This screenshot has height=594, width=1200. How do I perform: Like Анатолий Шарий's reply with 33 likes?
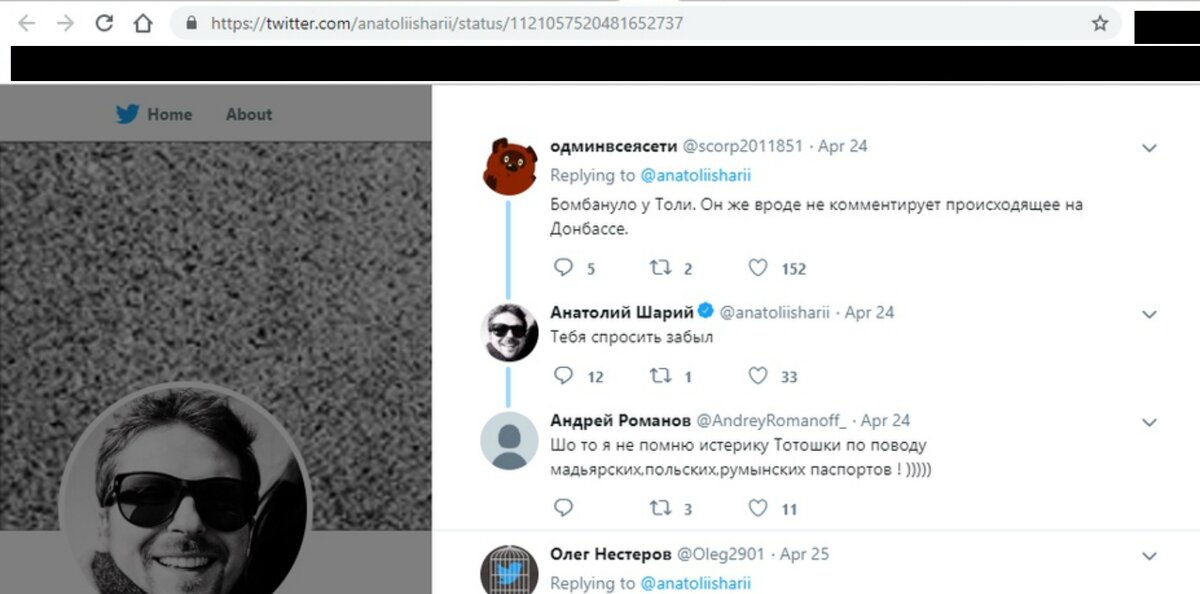[x=758, y=376]
